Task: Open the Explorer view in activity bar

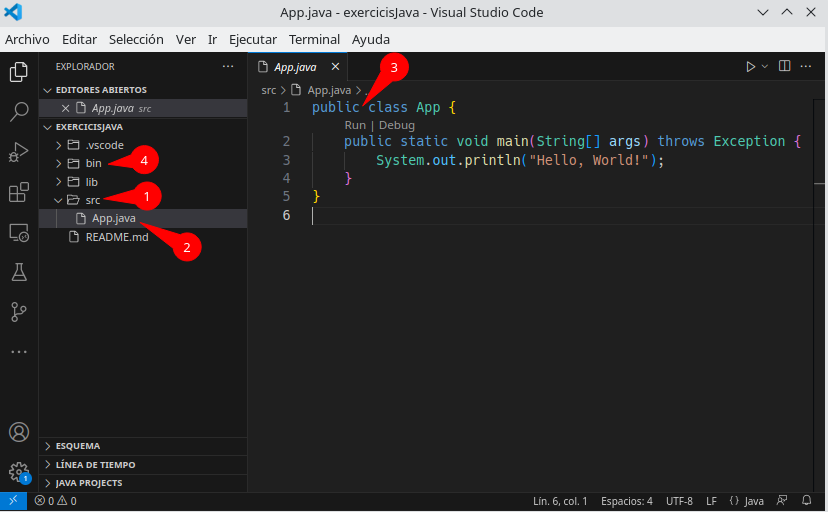Action: point(19,72)
